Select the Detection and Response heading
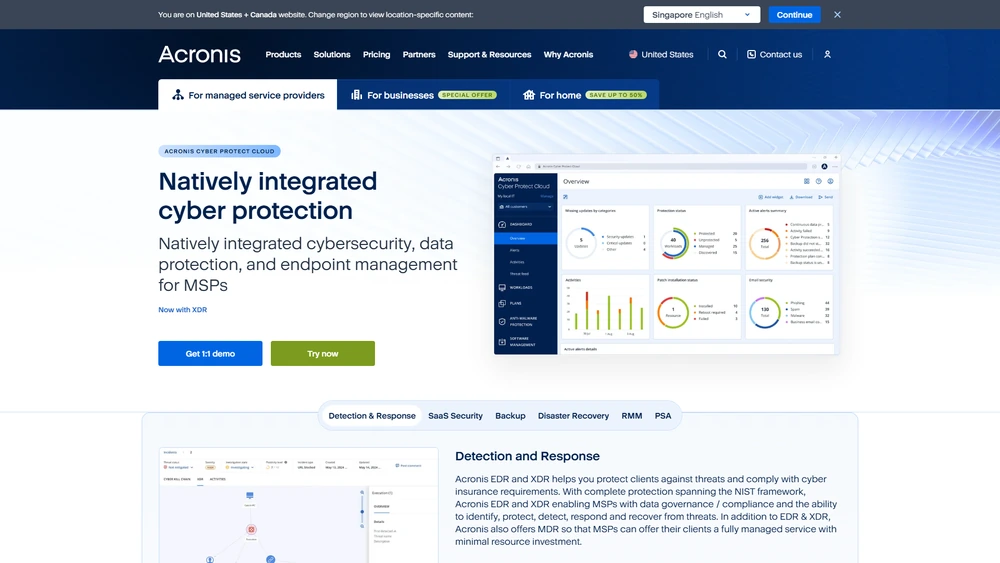This screenshot has width=1000, height=563. [x=527, y=456]
